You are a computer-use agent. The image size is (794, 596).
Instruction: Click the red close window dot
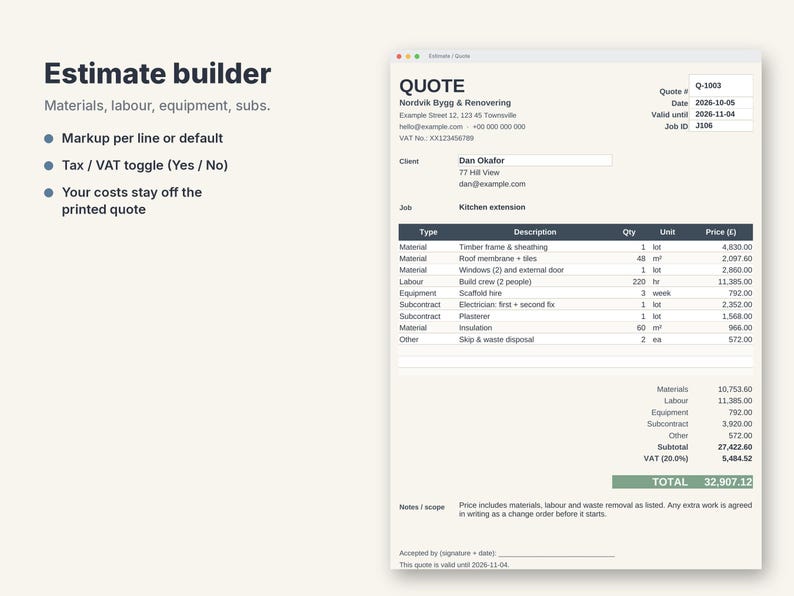pos(399,56)
